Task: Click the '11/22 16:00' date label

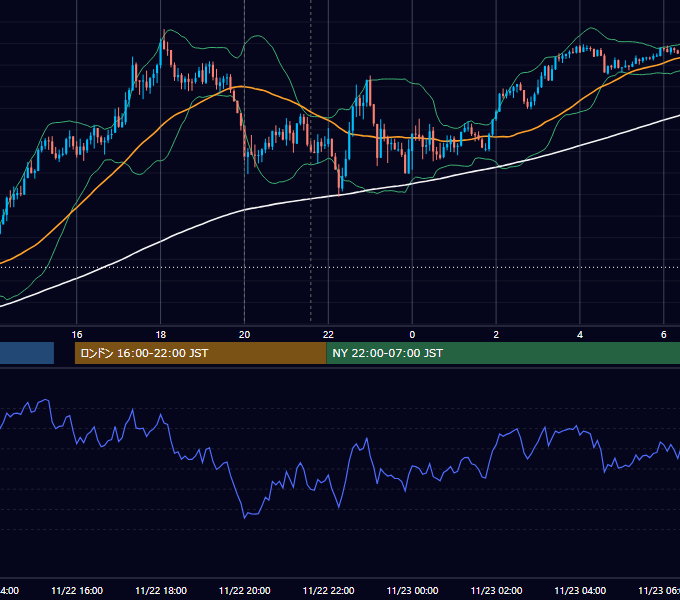Action: point(77,590)
